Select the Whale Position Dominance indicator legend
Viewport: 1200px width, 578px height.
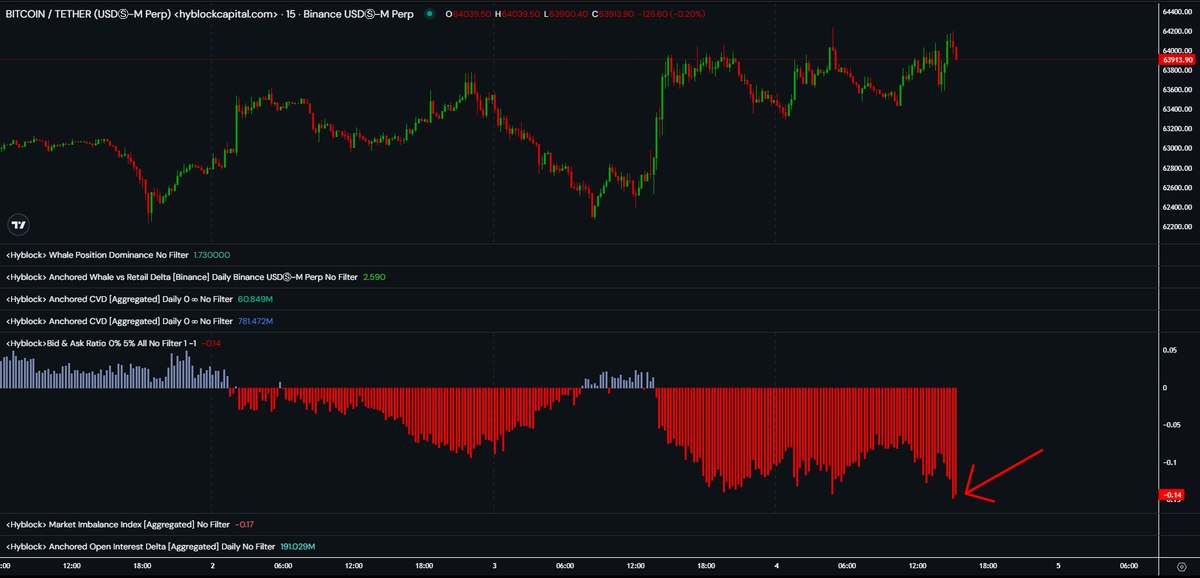96,255
